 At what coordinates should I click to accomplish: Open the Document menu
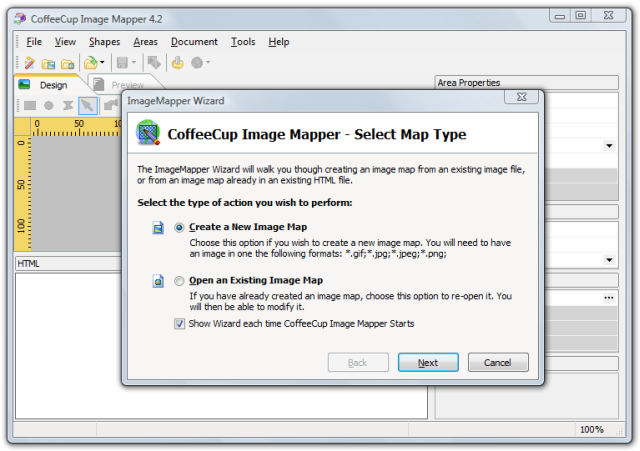(194, 42)
